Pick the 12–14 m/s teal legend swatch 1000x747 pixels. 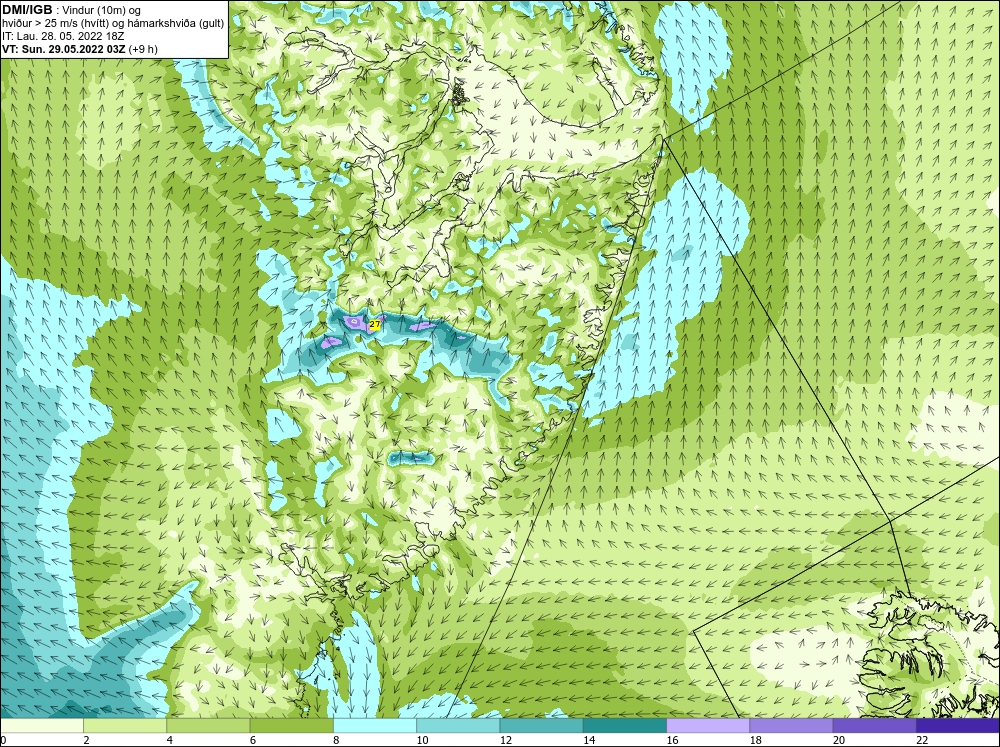tap(541, 725)
